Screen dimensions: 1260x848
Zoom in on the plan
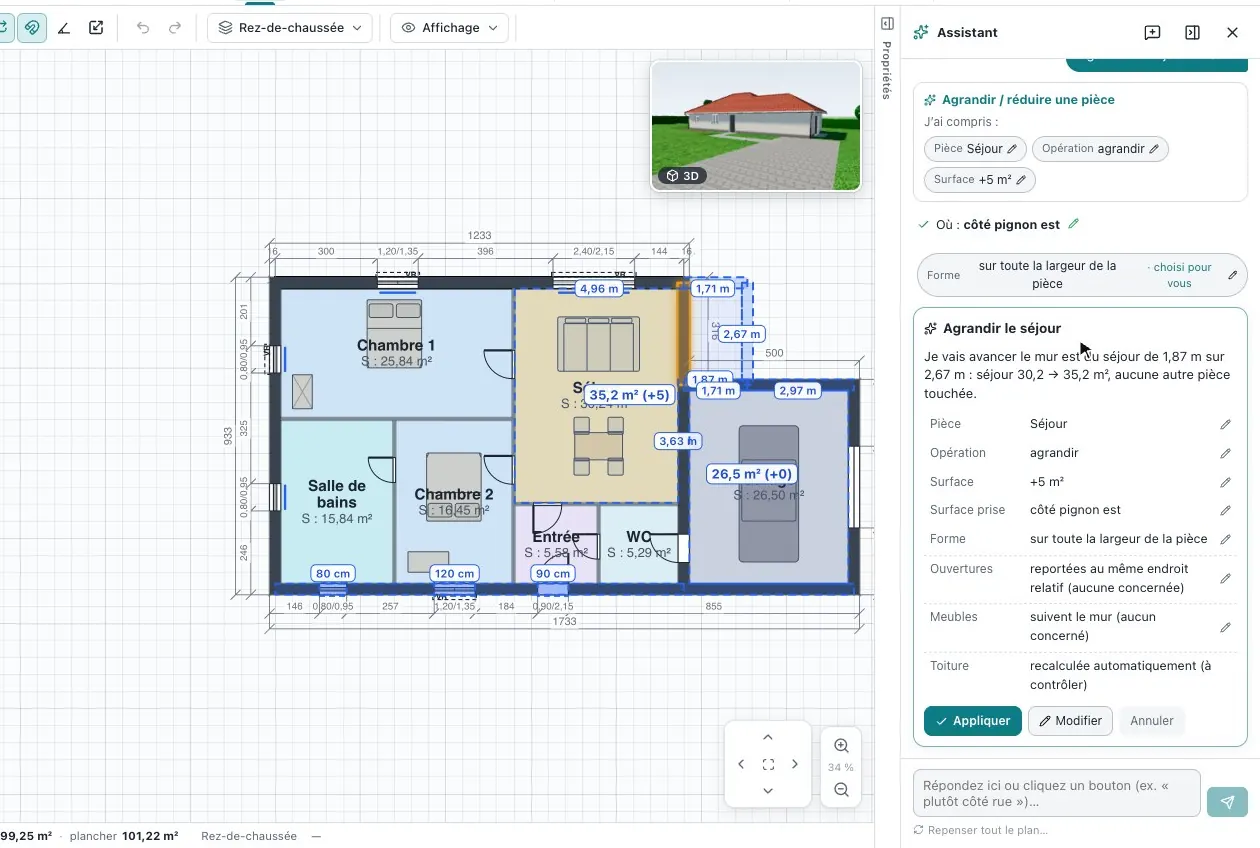tap(841, 745)
